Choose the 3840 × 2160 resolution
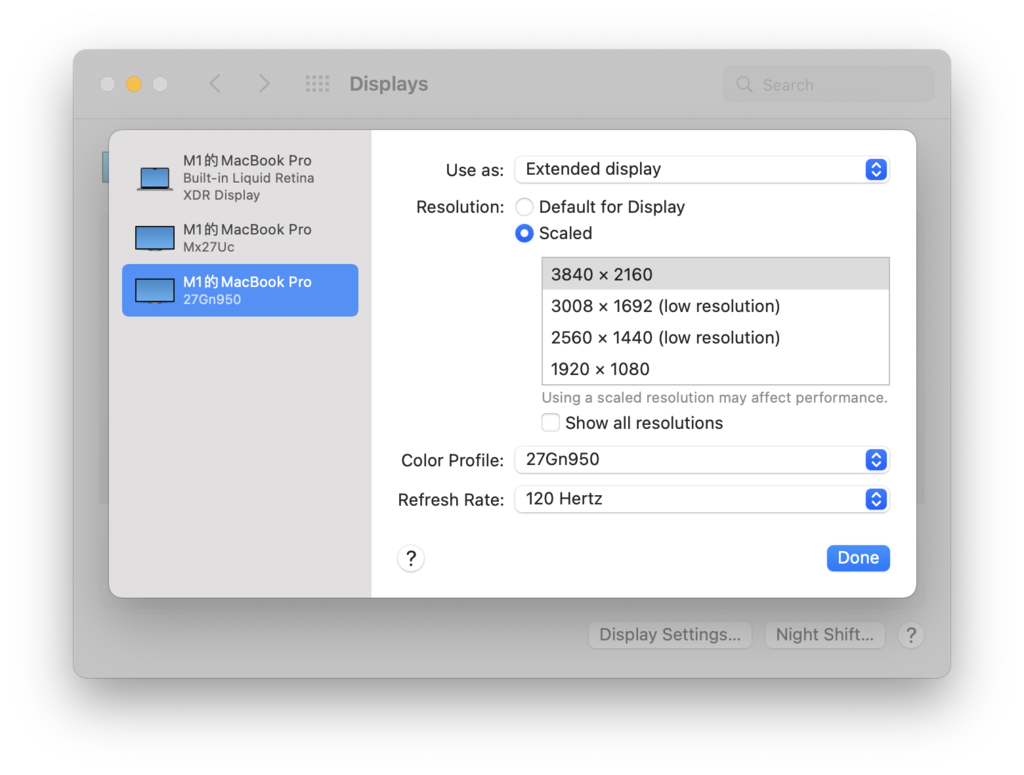The image size is (1024, 775). (716, 274)
